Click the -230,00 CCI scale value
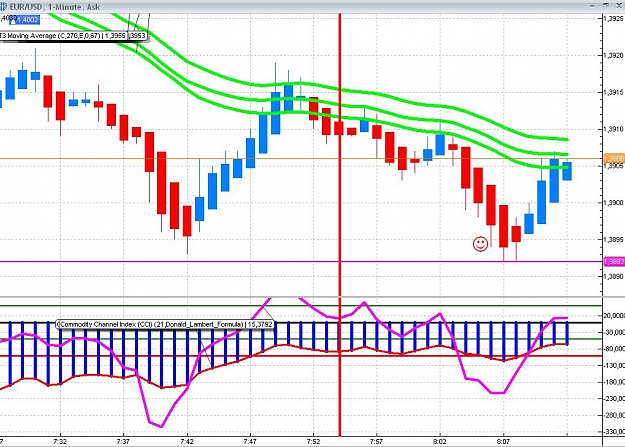 [614, 399]
